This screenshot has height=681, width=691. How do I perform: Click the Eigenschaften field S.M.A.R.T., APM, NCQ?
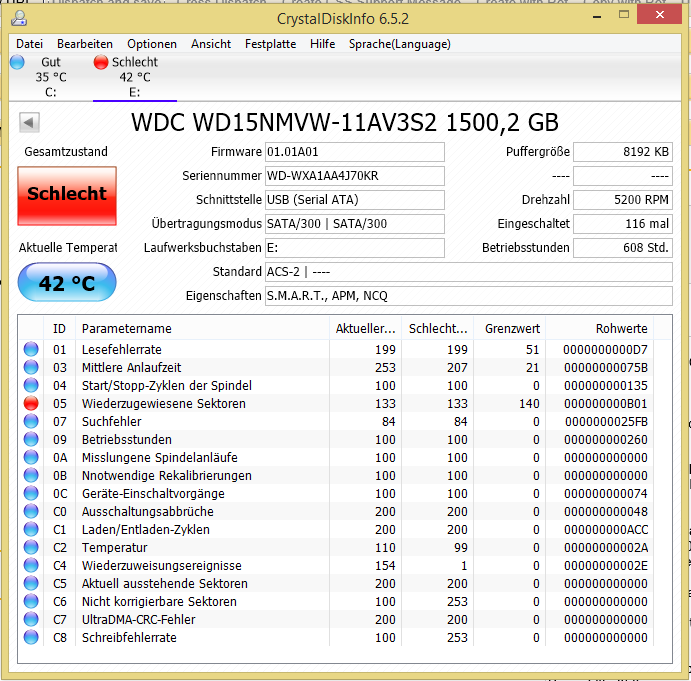(468, 296)
